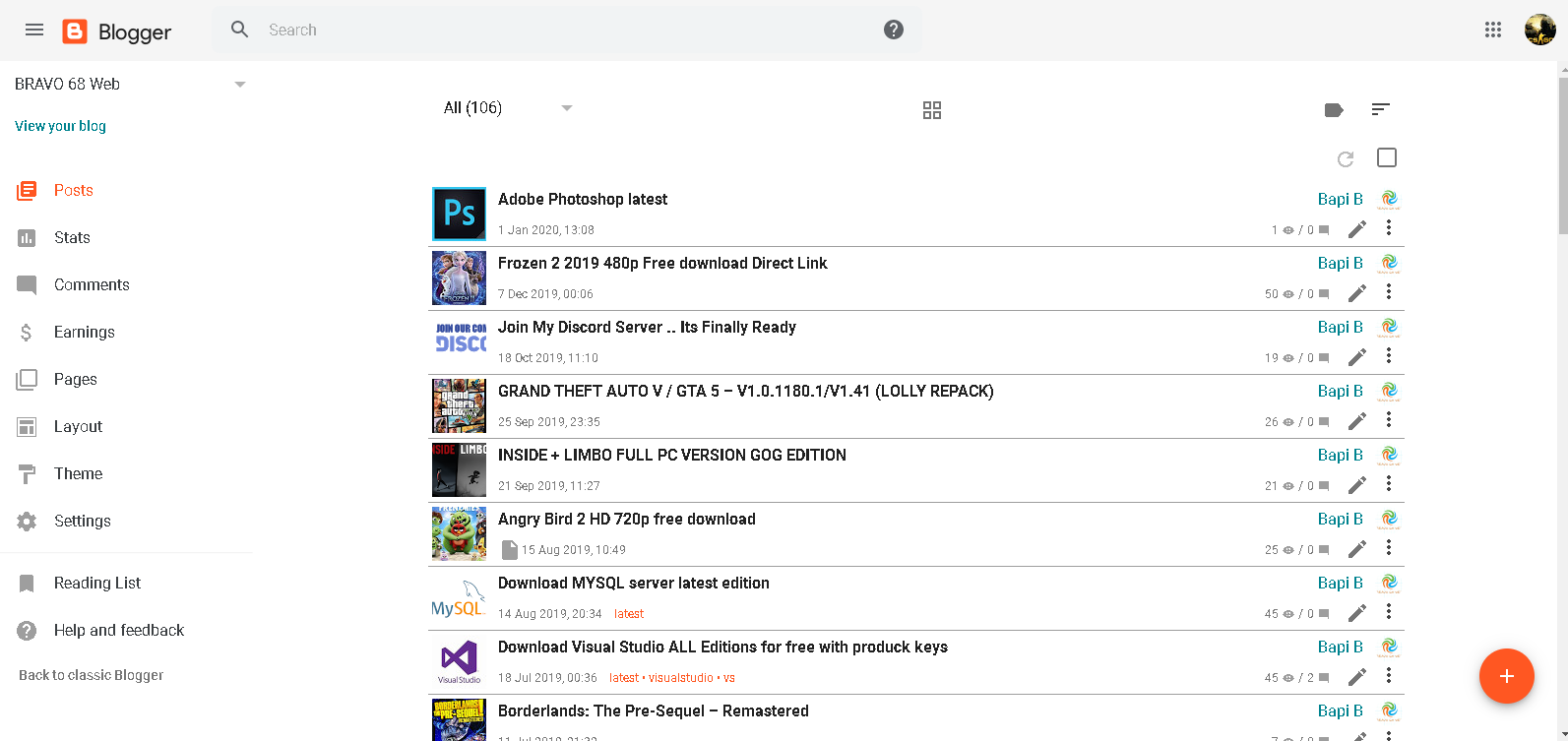Click the Blogger logo icon
Screen dimensions: 1568x741
[x=75, y=31]
